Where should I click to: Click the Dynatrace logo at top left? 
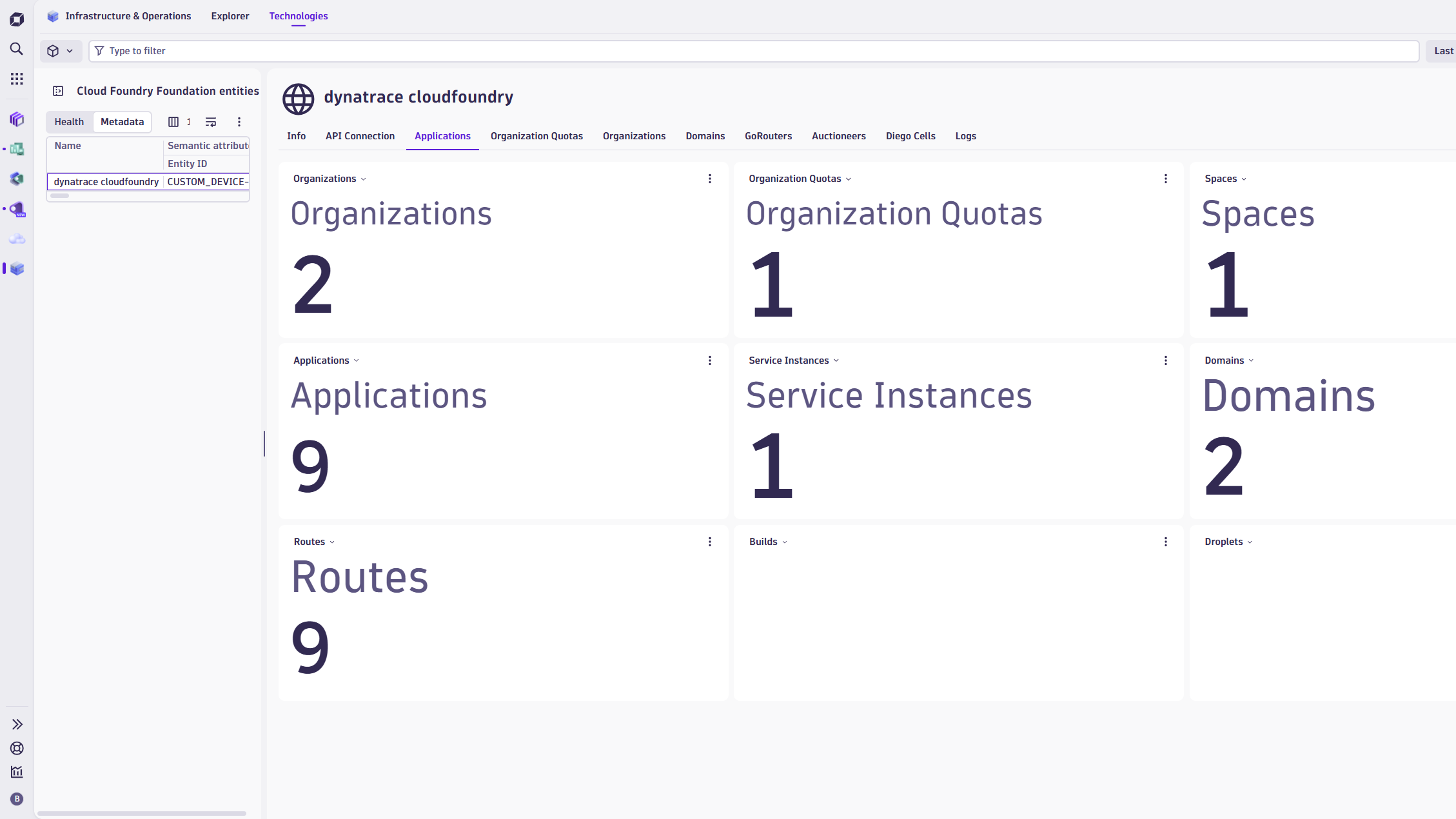16,19
